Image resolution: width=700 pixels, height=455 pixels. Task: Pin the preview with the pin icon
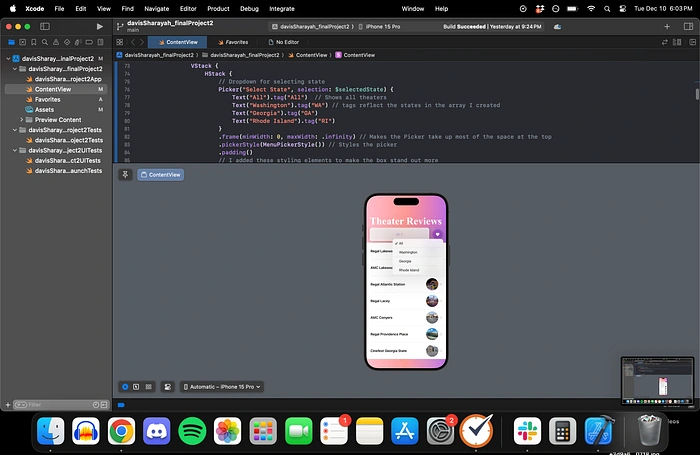(x=125, y=174)
